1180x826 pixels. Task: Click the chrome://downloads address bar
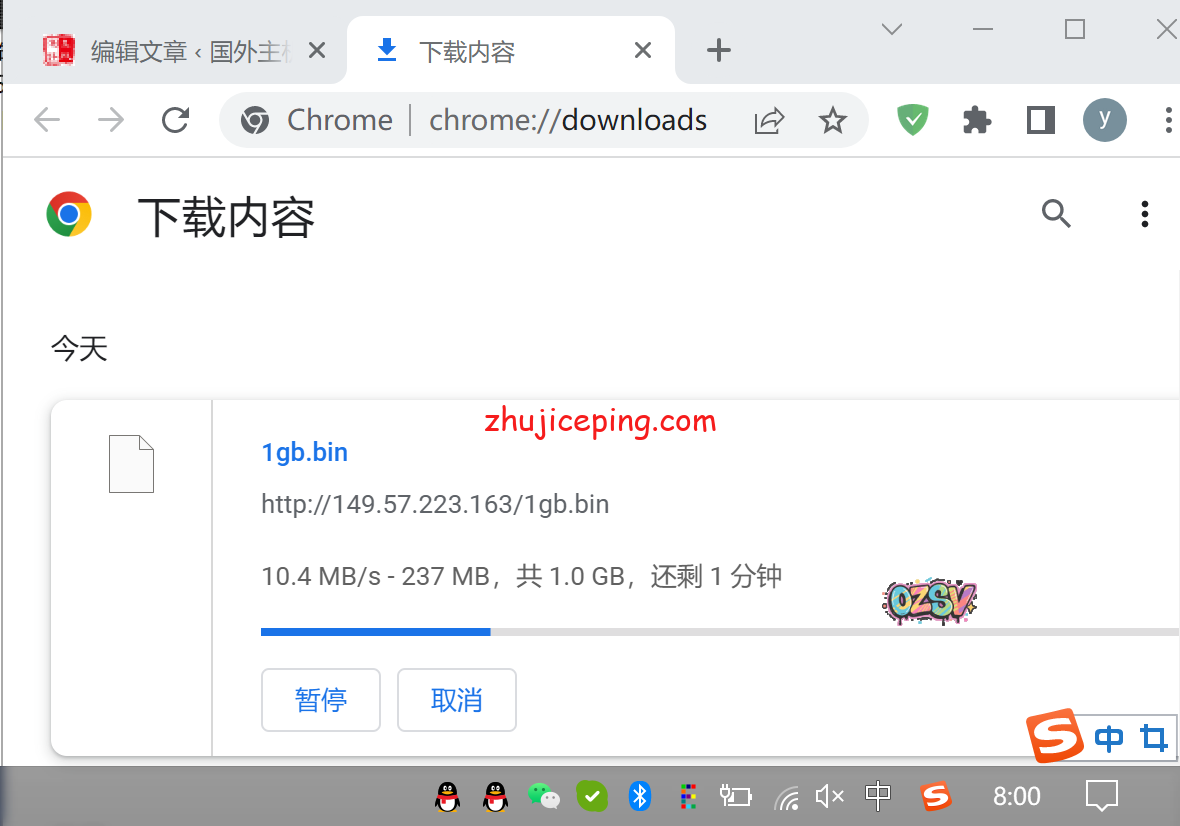568,121
